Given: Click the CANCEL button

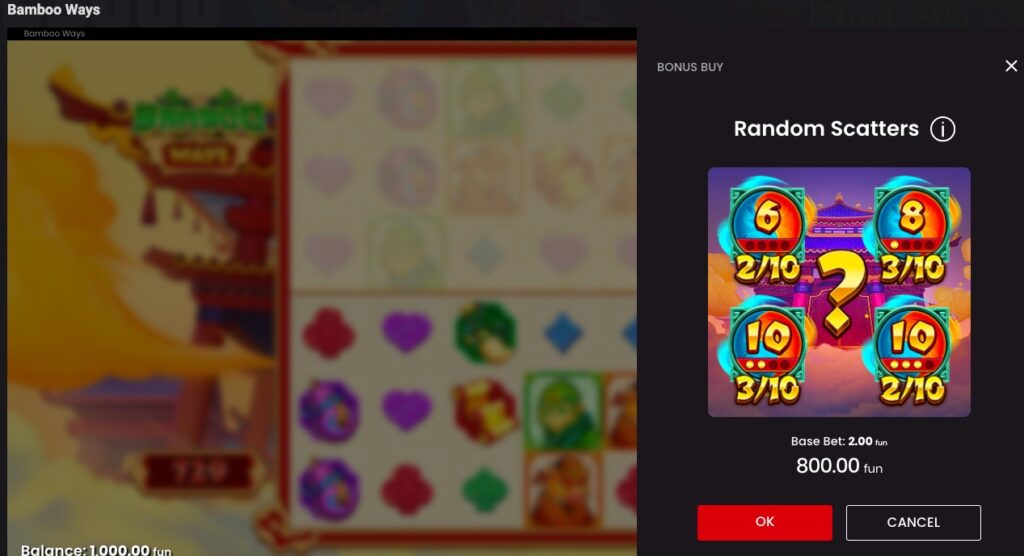Looking at the screenshot, I should pyautogui.click(x=913, y=522).
